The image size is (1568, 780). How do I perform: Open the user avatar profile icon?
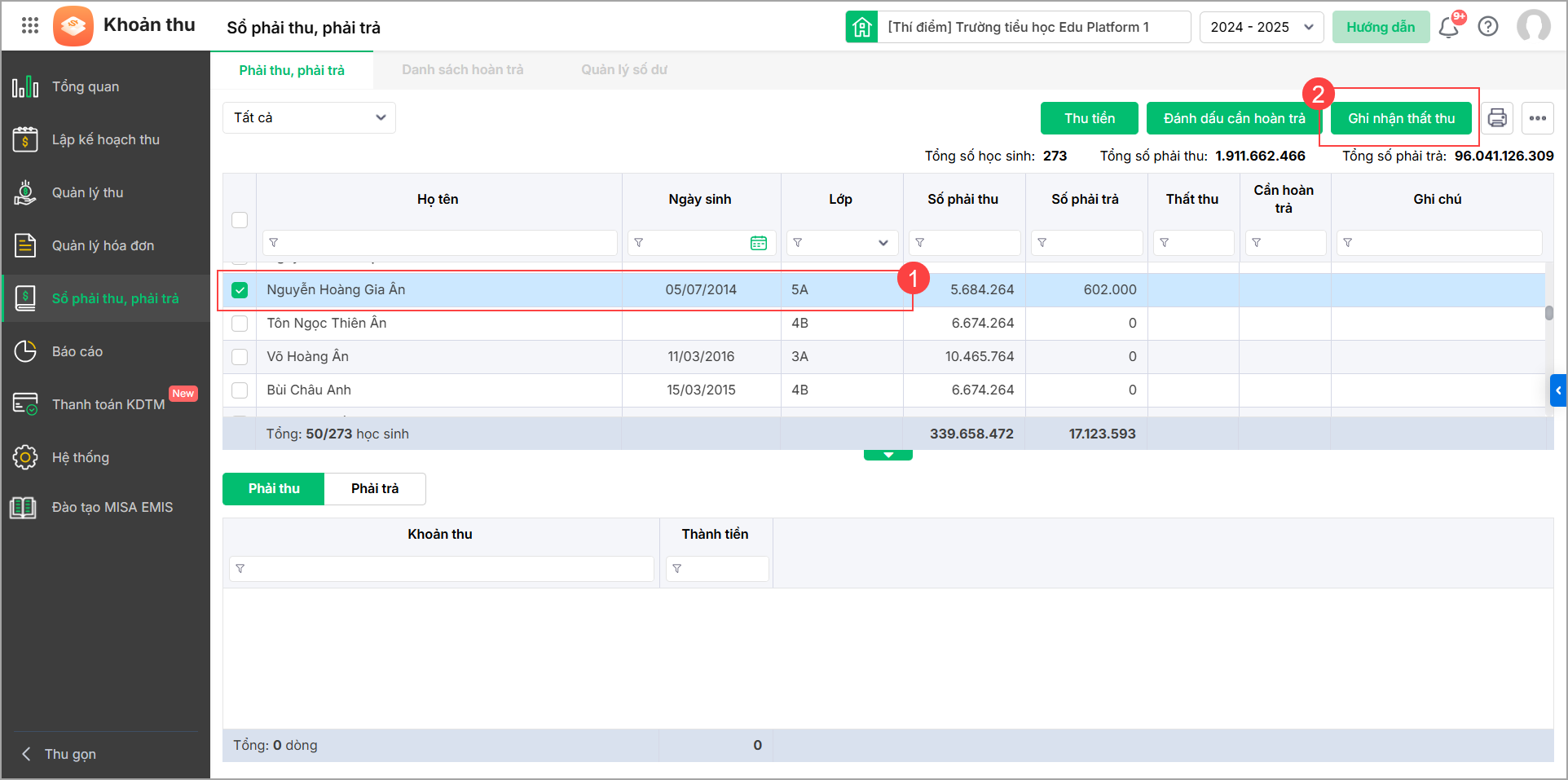coord(1533,26)
